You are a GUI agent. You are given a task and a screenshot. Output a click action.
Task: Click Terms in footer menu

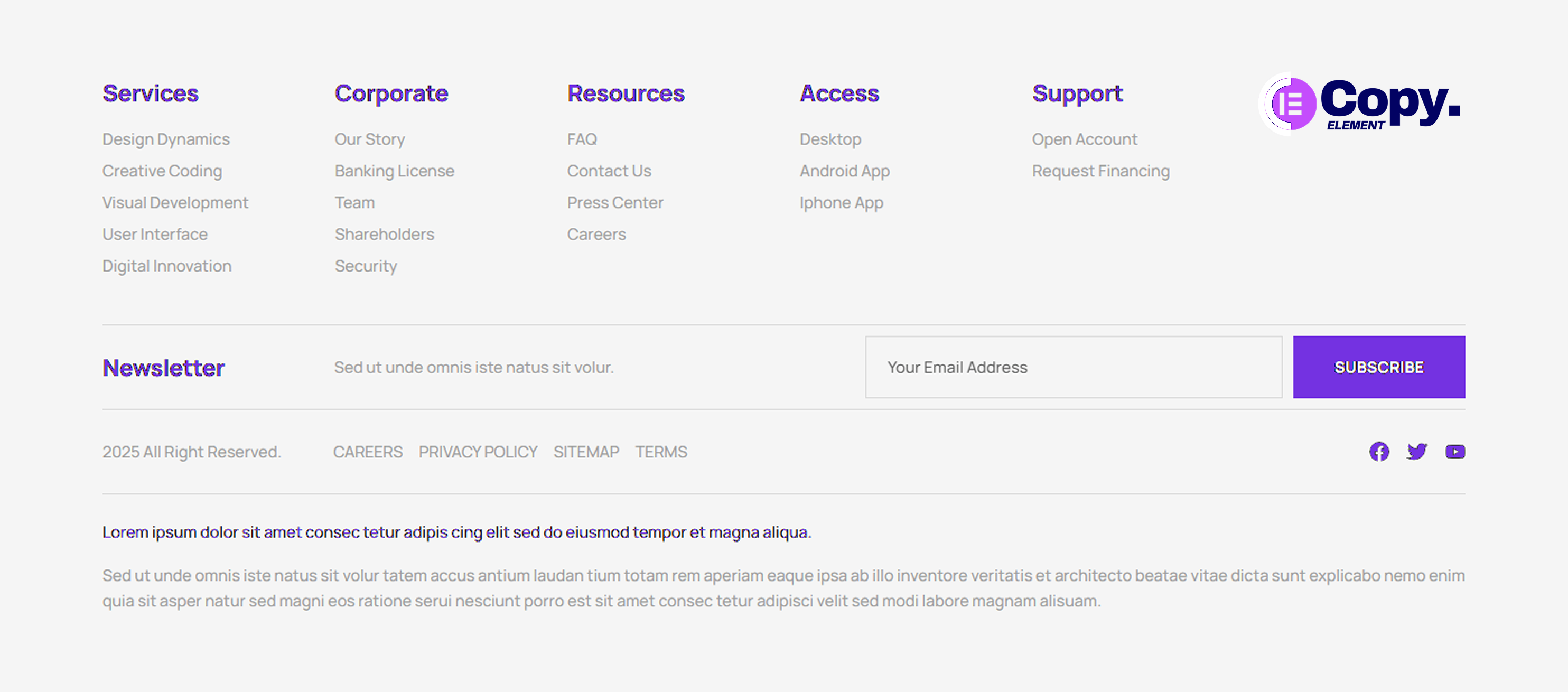click(660, 452)
